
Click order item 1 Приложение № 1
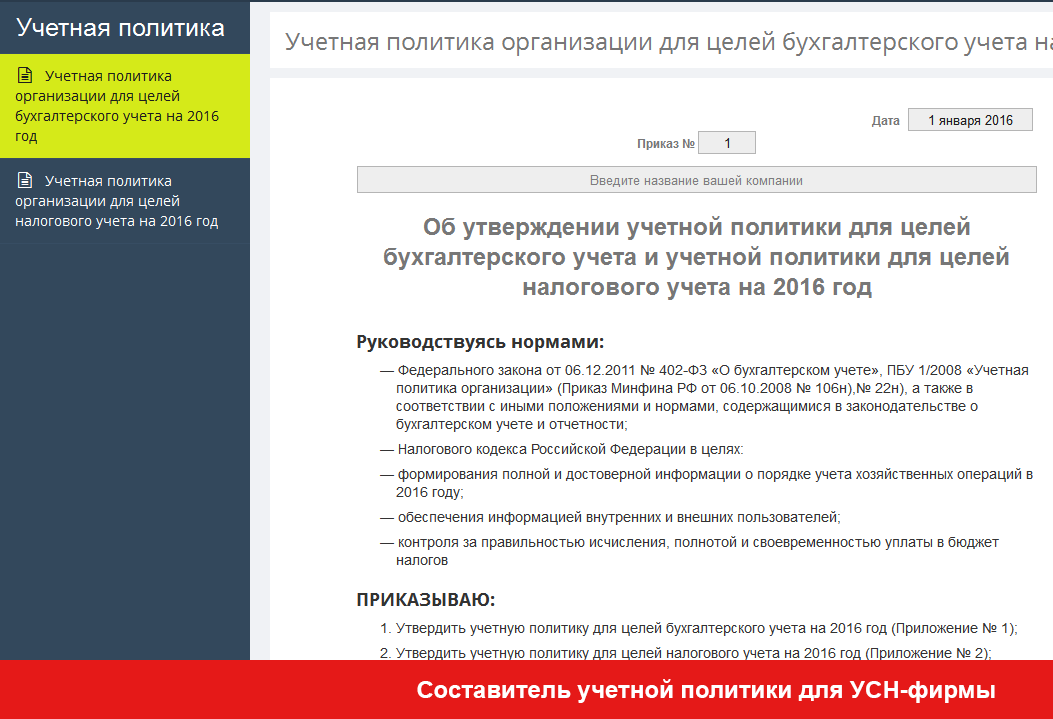tap(699, 628)
